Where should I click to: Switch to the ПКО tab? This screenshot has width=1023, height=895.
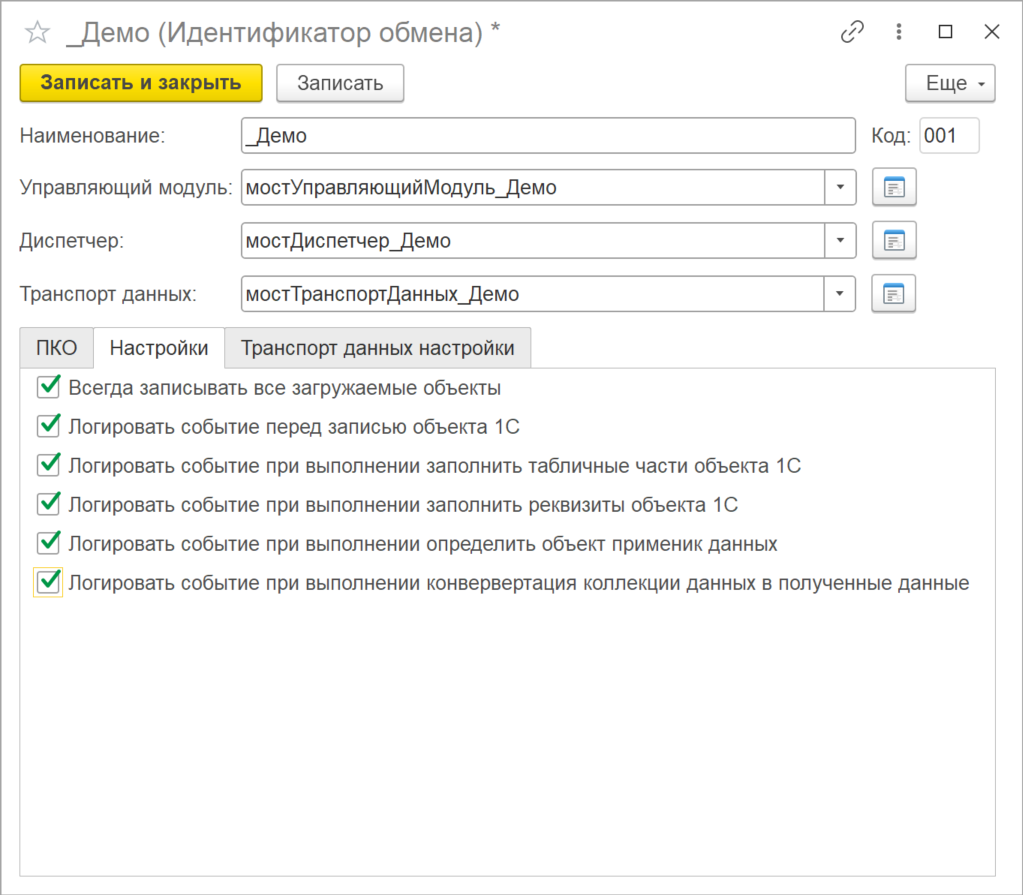(x=57, y=348)
